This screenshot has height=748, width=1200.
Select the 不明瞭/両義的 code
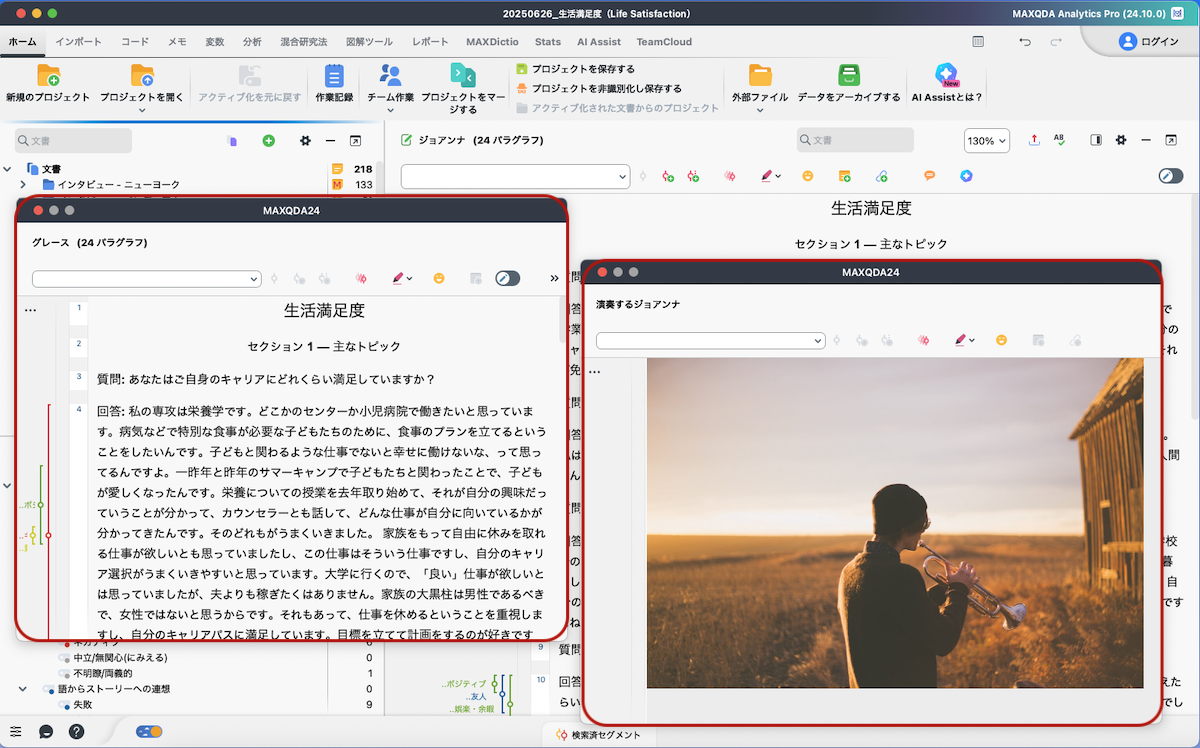click(104, 673)
